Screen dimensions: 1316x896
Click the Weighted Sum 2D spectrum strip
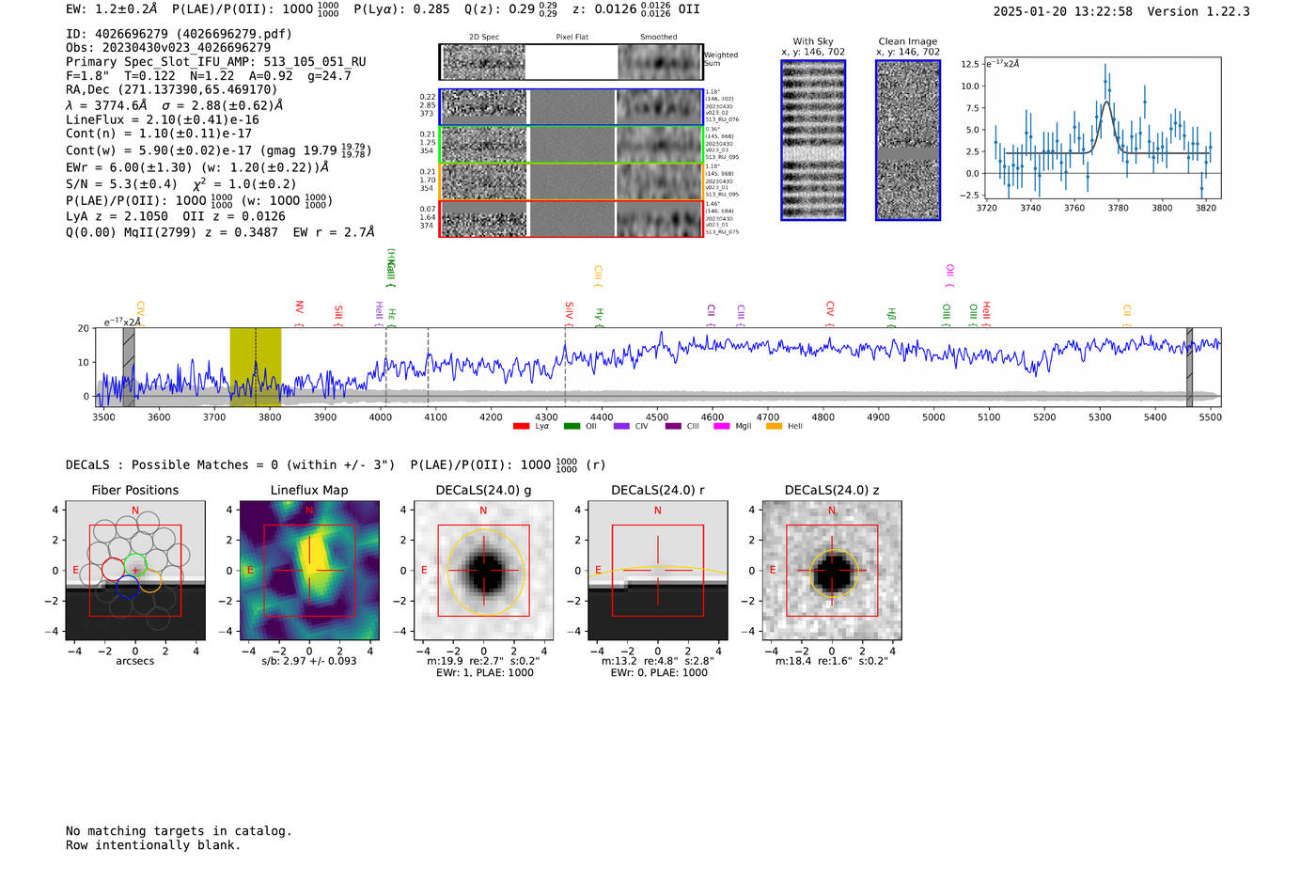571,62
